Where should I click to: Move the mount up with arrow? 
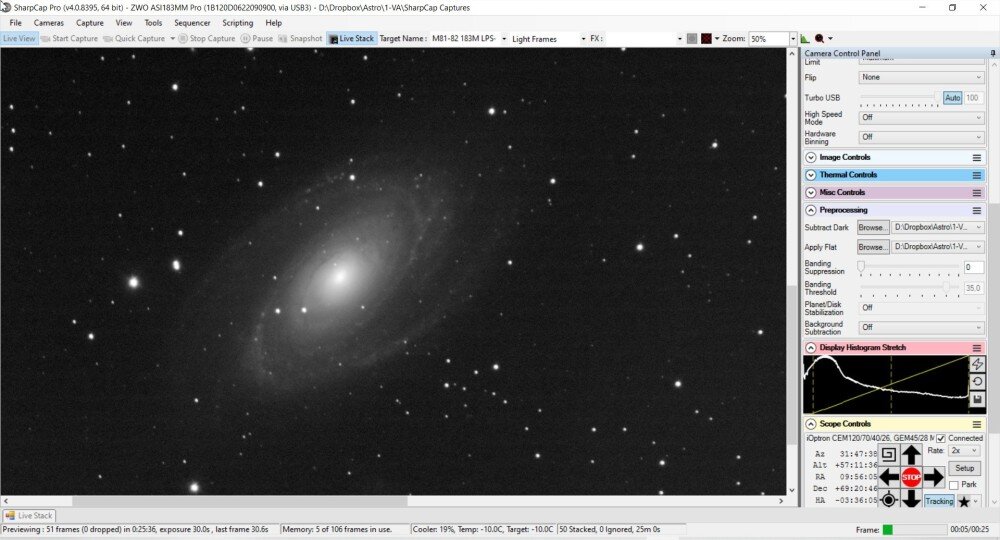point(911,455)
